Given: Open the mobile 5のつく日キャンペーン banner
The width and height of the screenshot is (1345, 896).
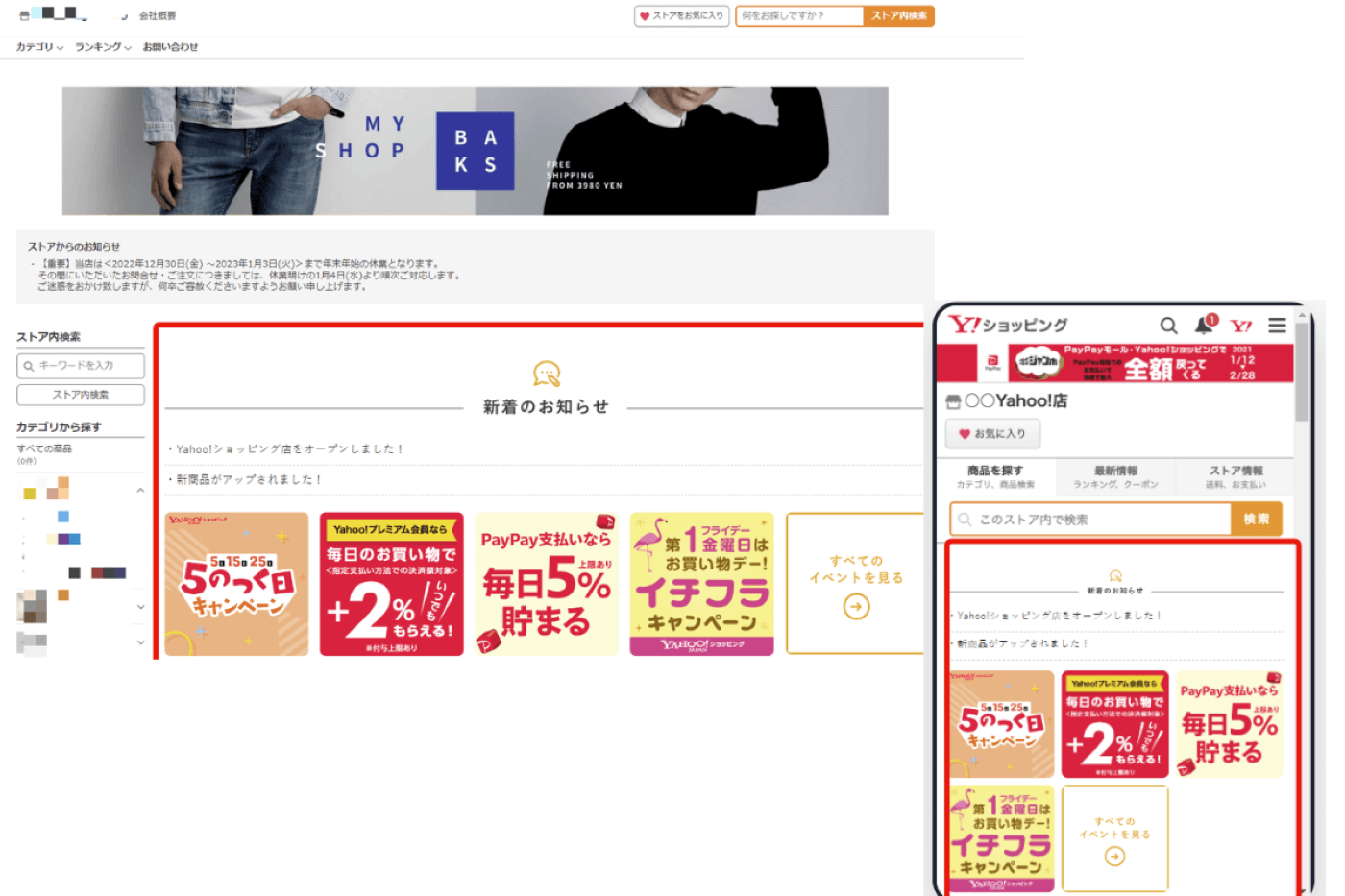Looking at the screenshot, I should 1001,724.
